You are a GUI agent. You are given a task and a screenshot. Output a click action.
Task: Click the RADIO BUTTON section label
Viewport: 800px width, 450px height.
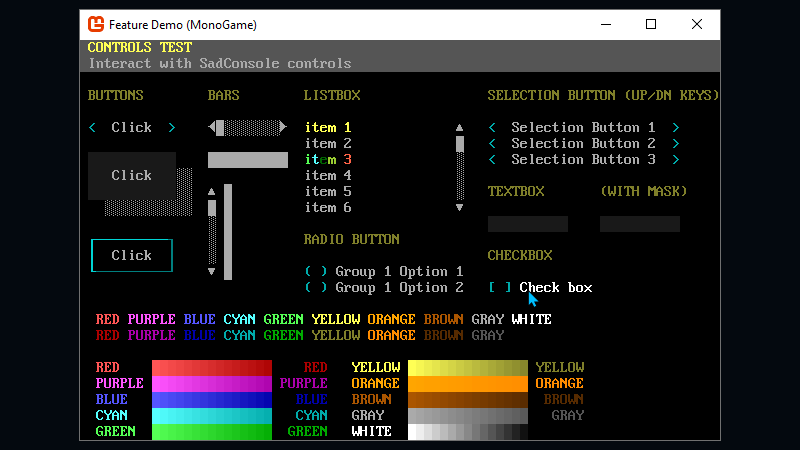coord(352,239)
